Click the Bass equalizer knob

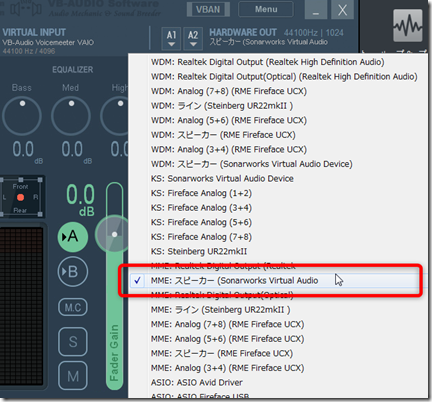tap(22, 116)
